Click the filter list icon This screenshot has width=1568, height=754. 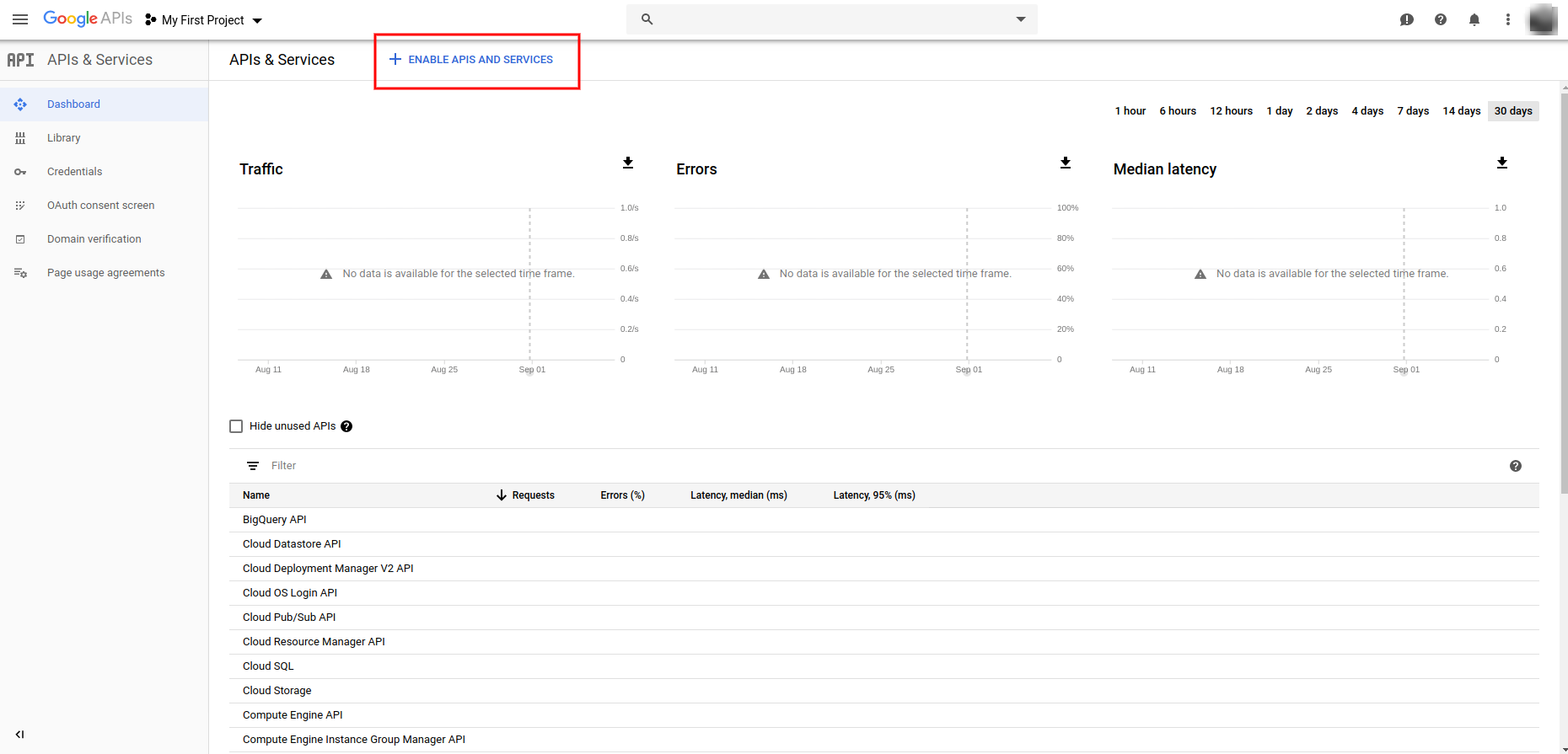click(252, 466)
